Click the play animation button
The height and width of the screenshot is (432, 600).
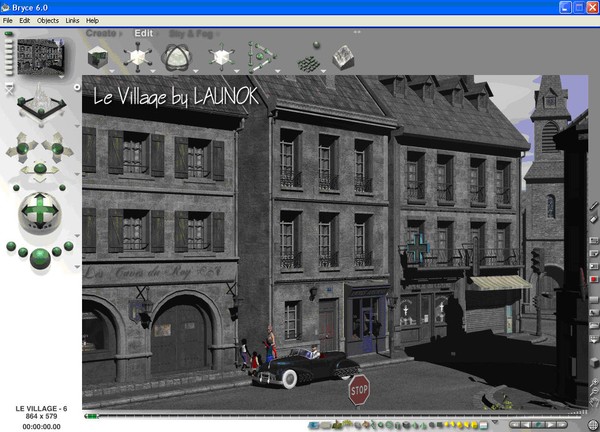click(550, 424)
